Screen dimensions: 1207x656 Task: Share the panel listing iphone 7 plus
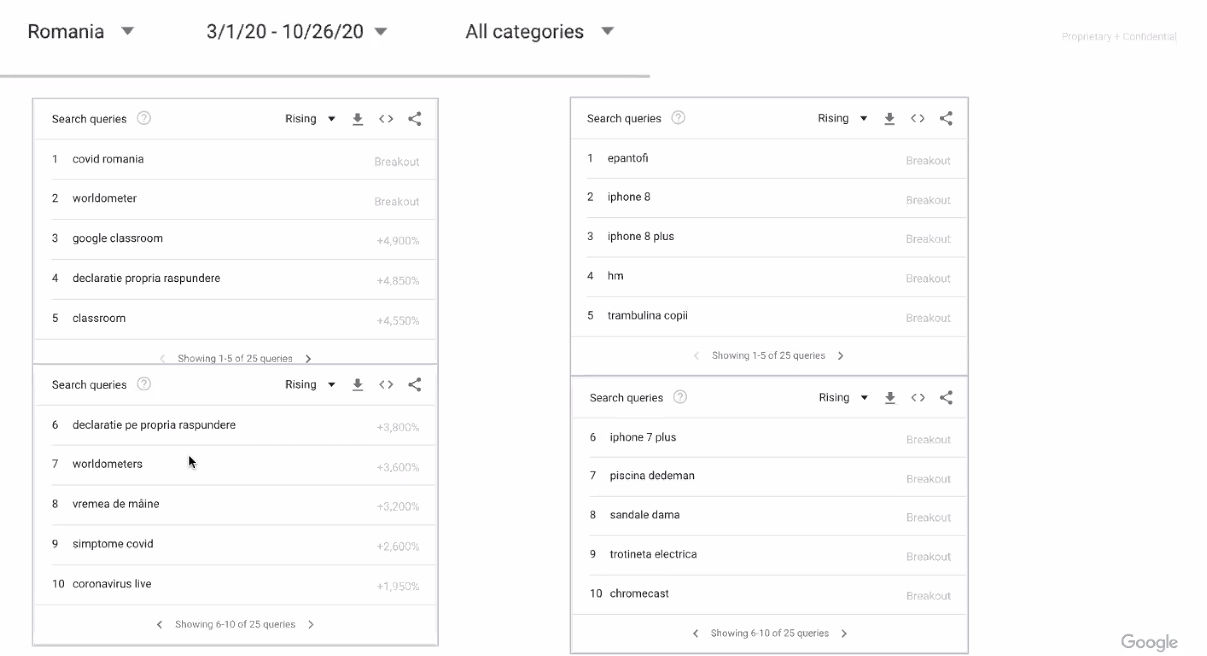946,397
